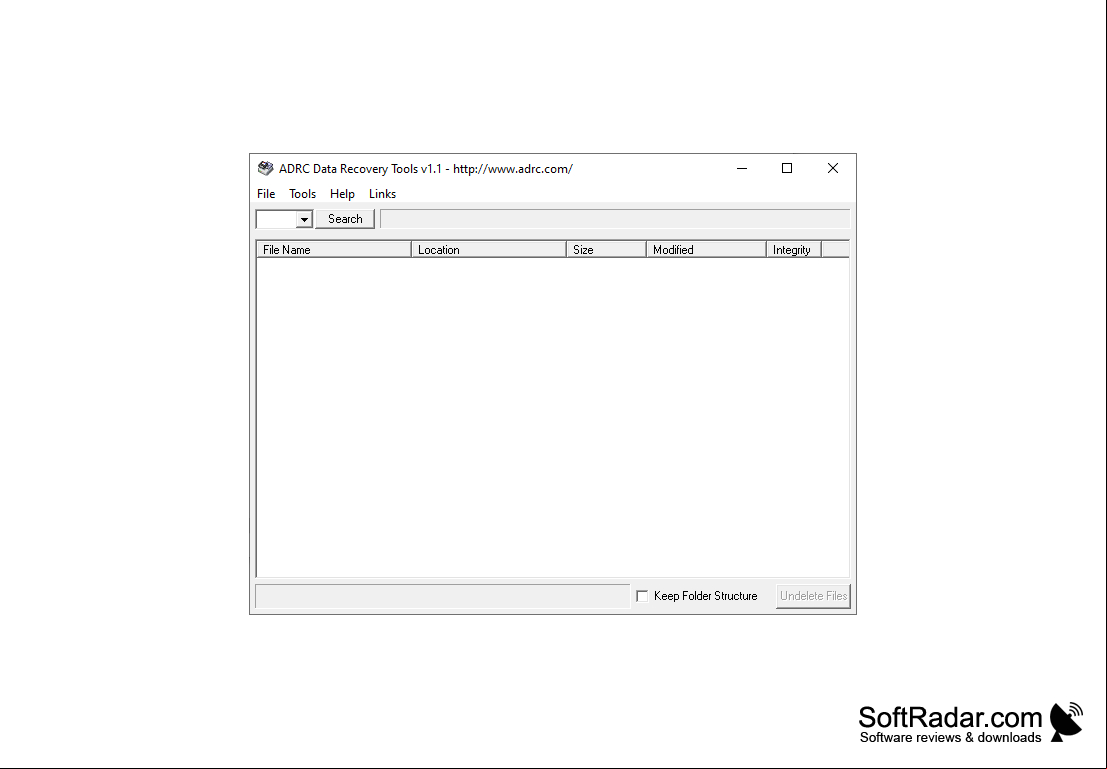Open the File menu
This screenshot has height=769, width=1107.
point(266,193)
